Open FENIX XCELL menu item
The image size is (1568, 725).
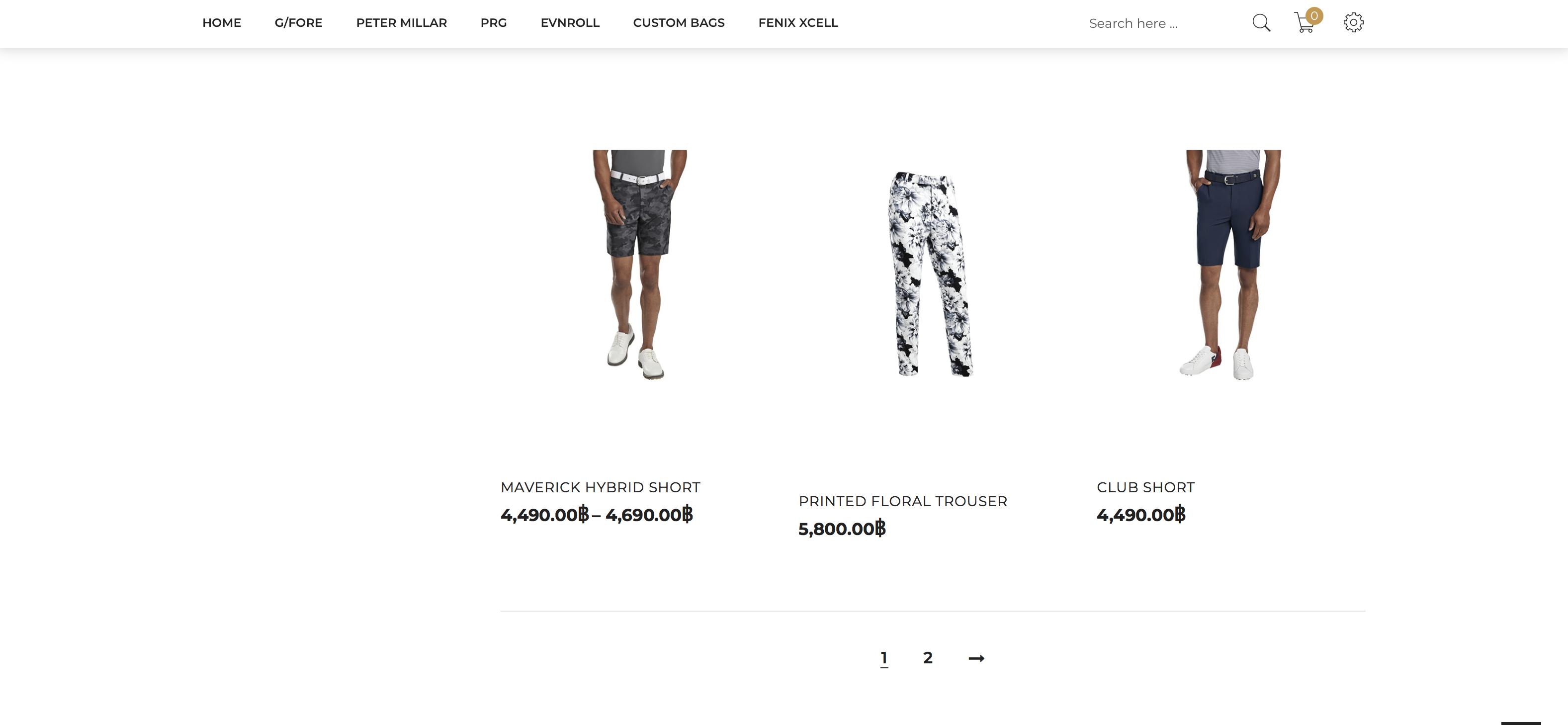[797, 23]
